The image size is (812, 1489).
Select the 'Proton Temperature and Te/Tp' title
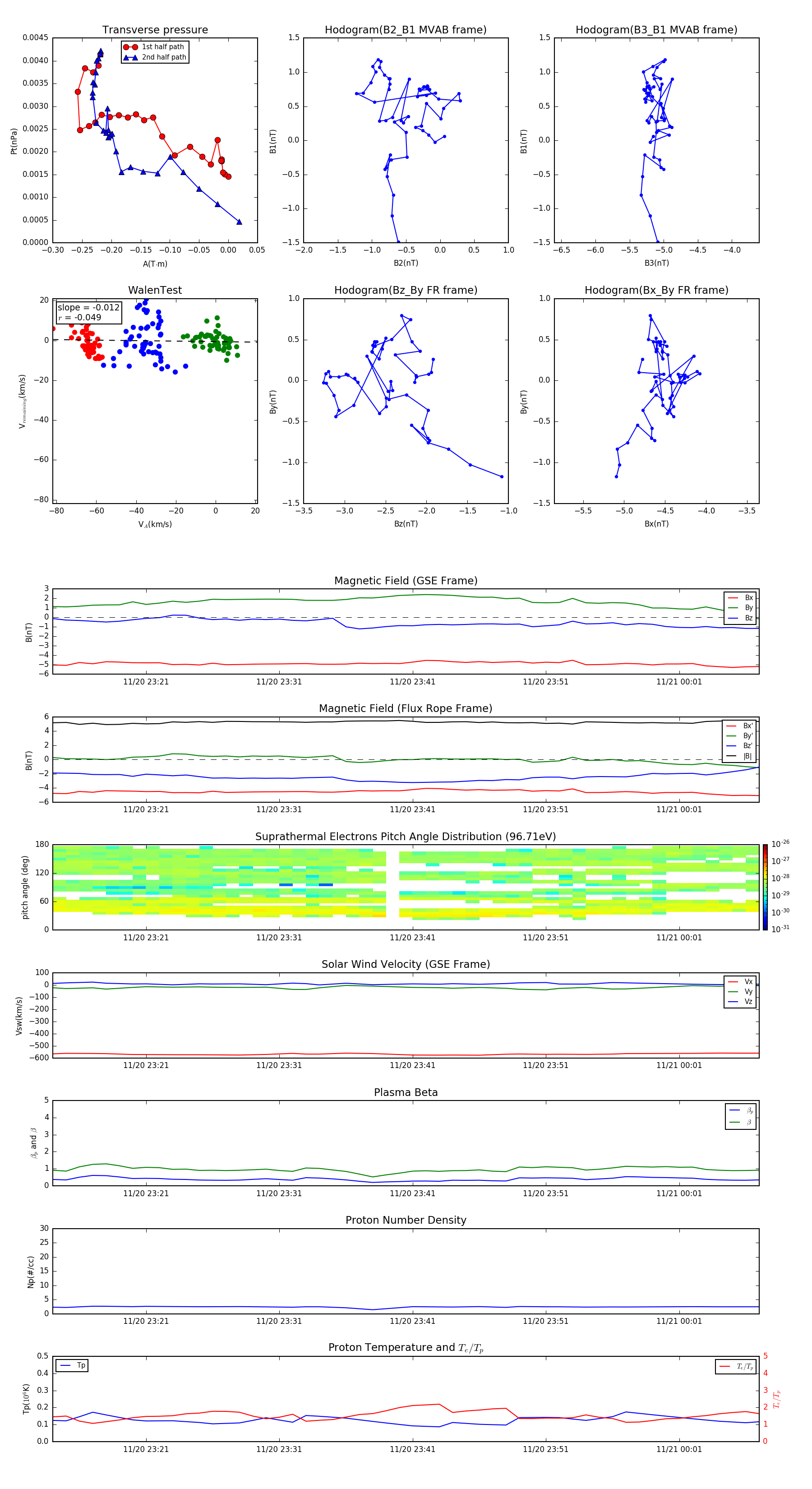tap(406, 1348)
